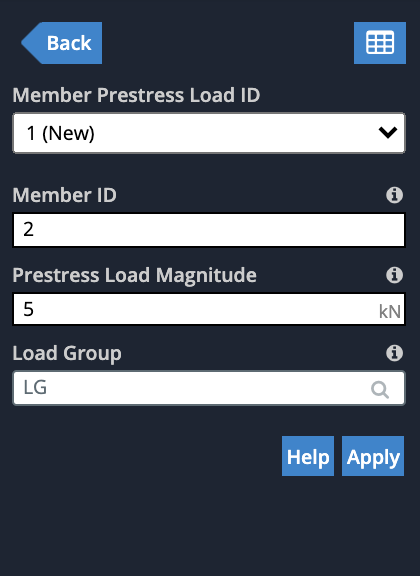Image resolution: width=420 pixels, height=576 pixels.
Task: Open the Member Prestress Load ID dropdown
Action: click(209, 133)
